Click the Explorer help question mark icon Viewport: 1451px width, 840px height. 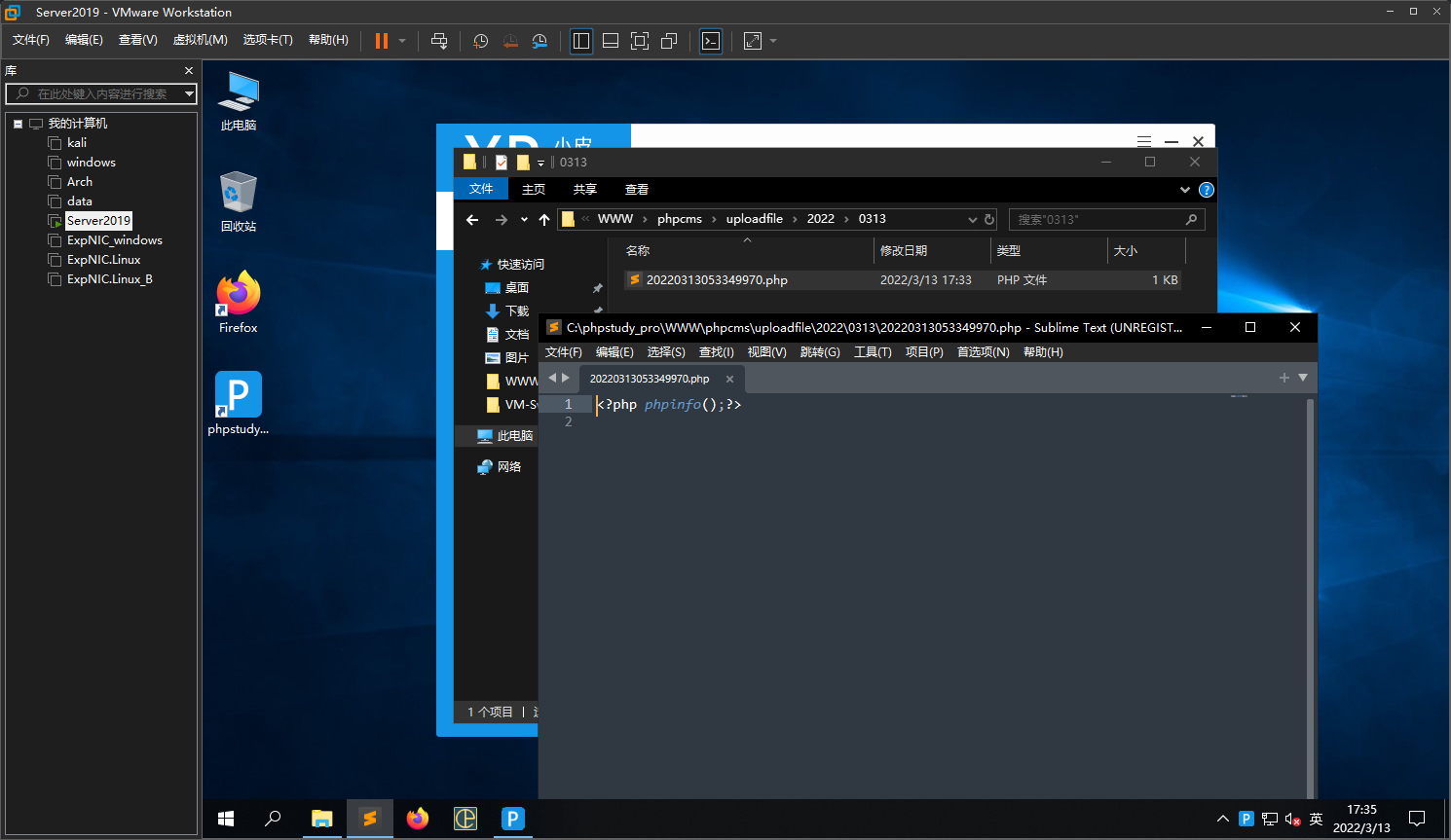point(1207,190)
